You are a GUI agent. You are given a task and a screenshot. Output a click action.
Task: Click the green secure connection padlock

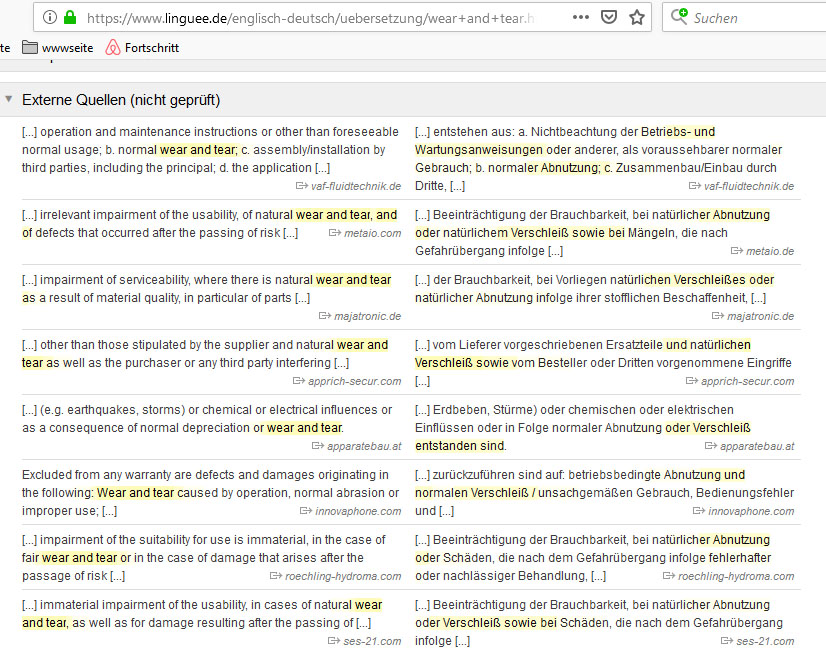70,18
